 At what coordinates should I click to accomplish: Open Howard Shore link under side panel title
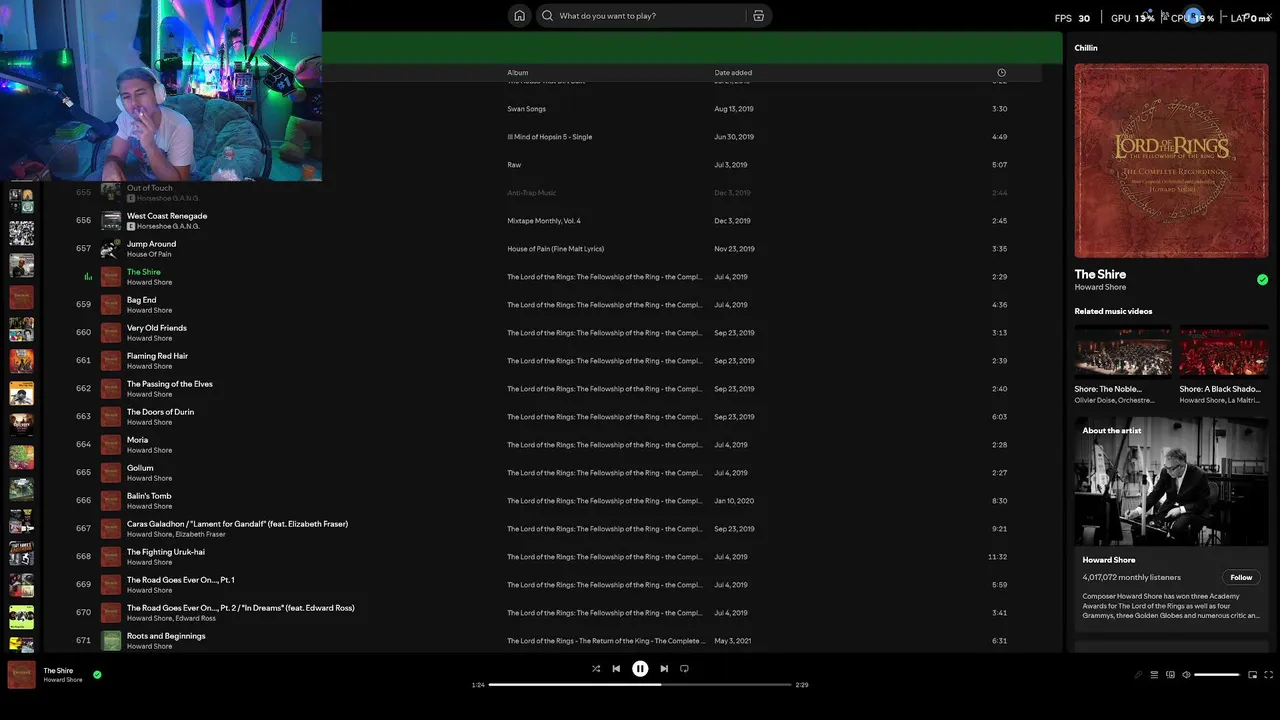1100,288
